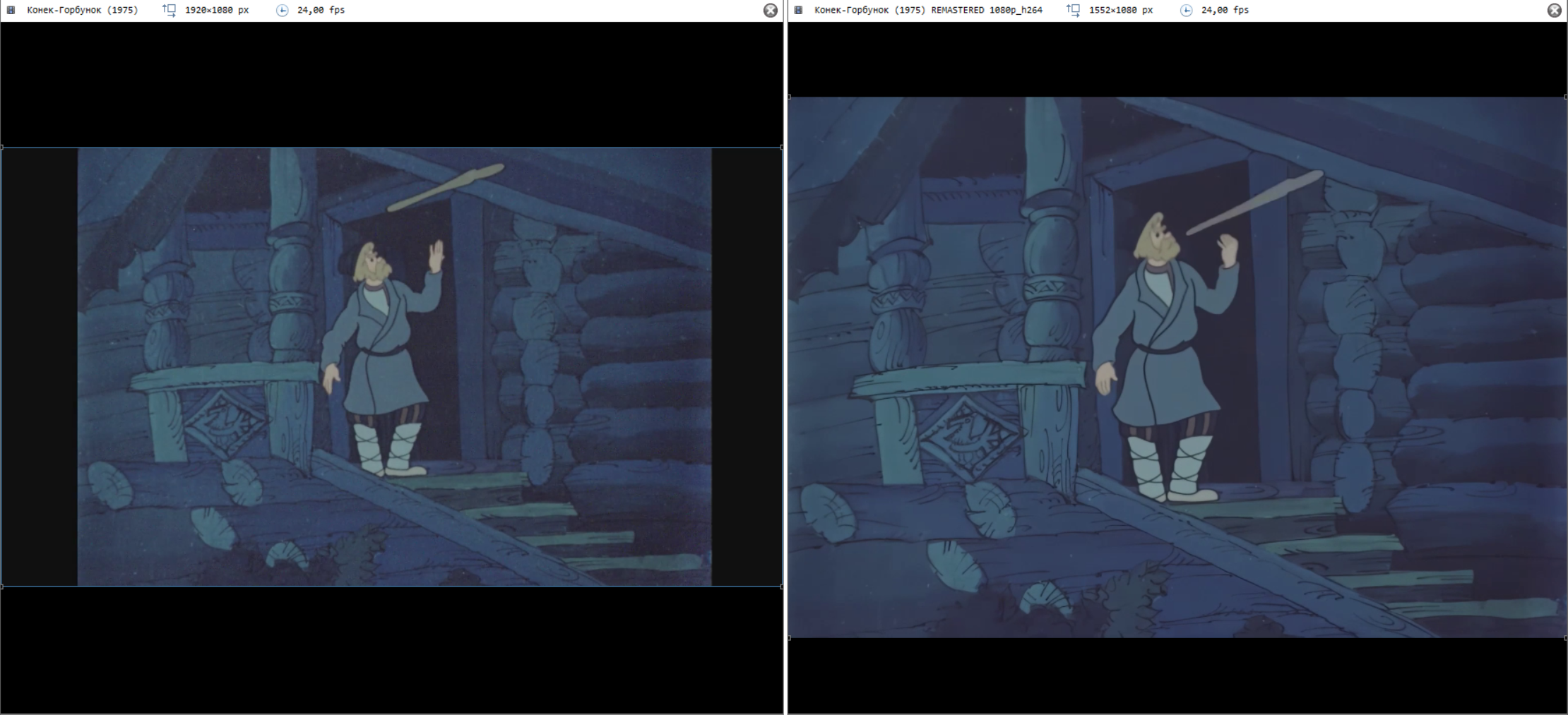Click the 24,00 fps label in left panel
1568x715 pixels.
click(x=321, y=10)
